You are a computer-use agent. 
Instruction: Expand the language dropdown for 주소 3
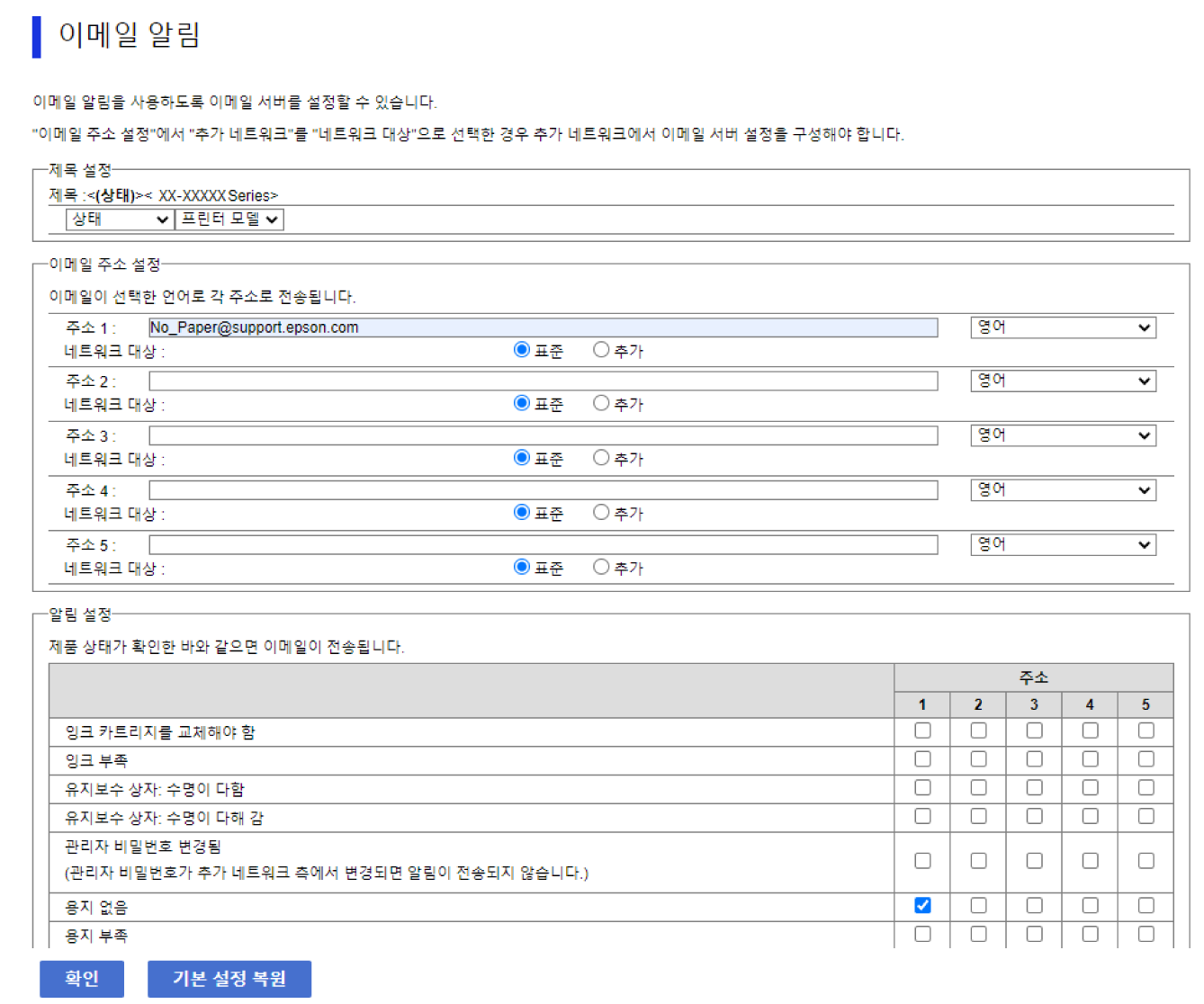(x=1063, y=435)
